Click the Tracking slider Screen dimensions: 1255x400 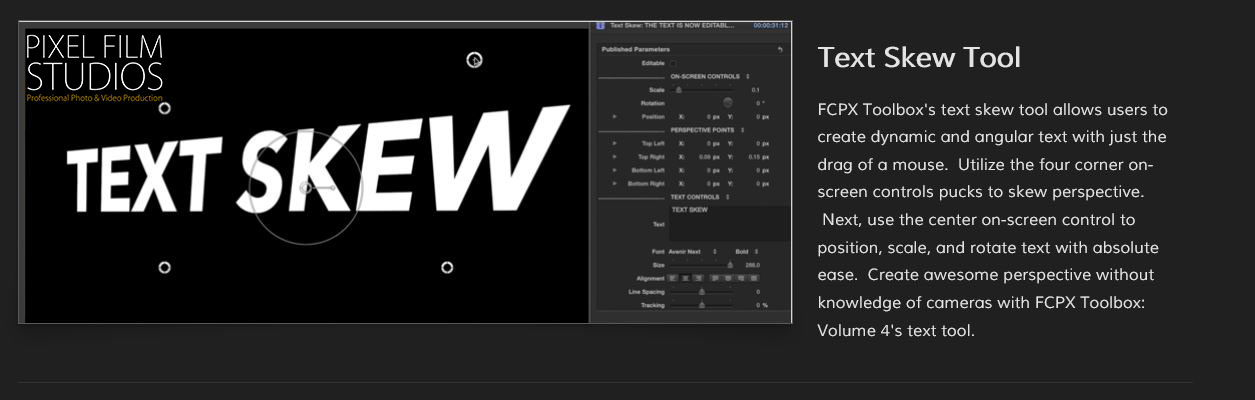pyautogui.click(x=702, y=305)
